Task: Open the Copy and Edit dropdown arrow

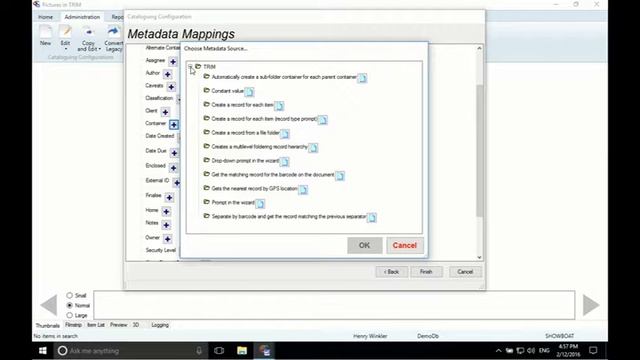Action: tap(100, 49)
